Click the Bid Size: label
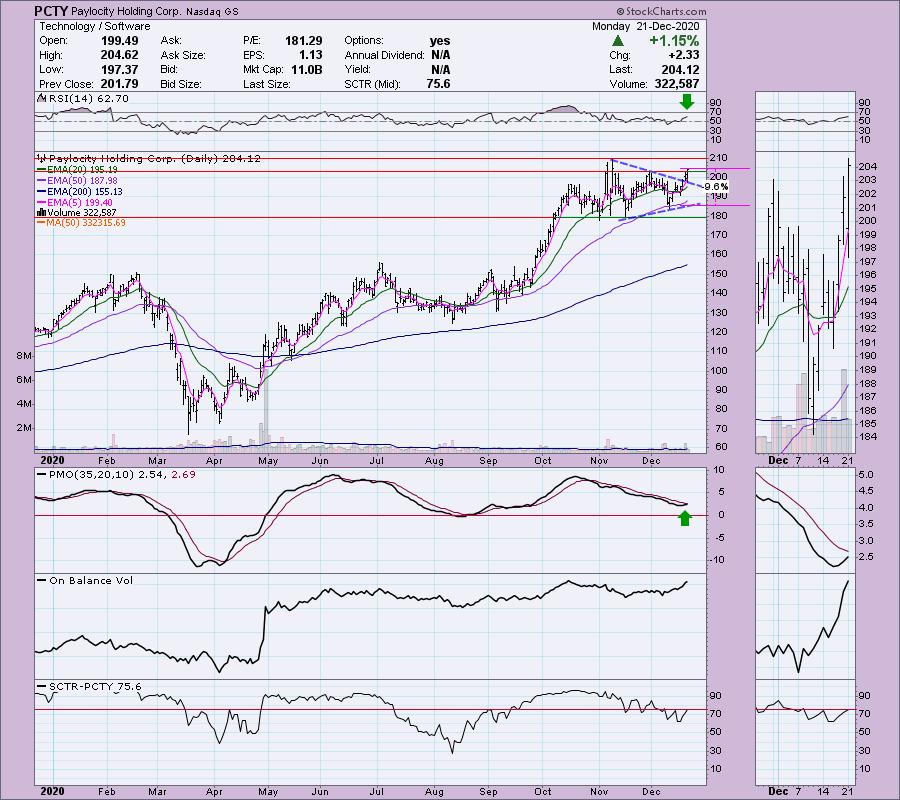This screenshot has width=900, height=800. pos(181,84)
